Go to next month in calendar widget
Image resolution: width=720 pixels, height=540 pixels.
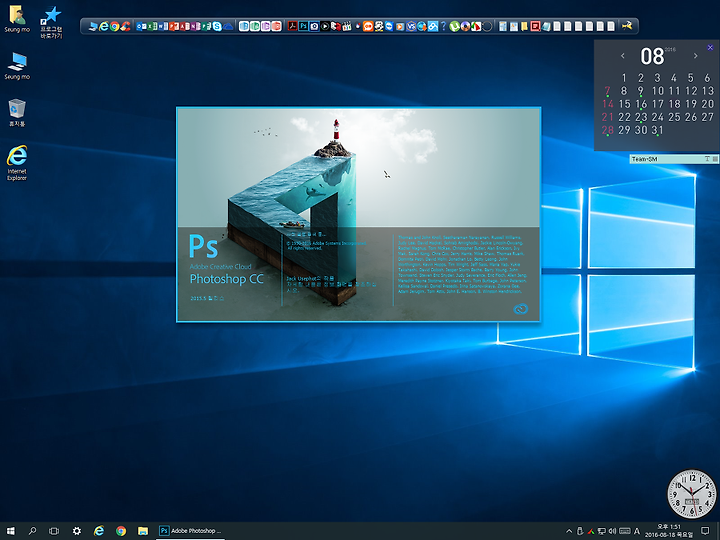696,56
